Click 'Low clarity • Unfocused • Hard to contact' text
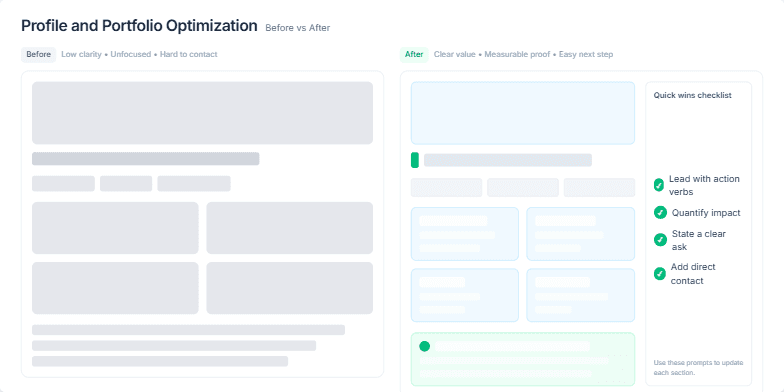The height and width of the screenshot is (392, 784). click(140, 54)
